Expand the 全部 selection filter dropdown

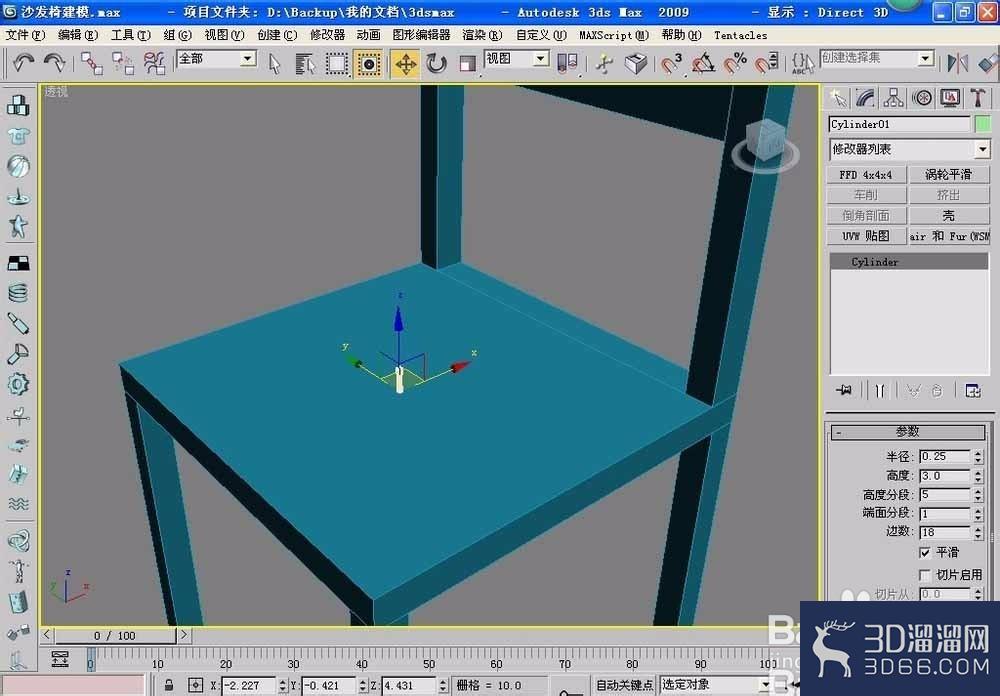(x=247, y=59)
